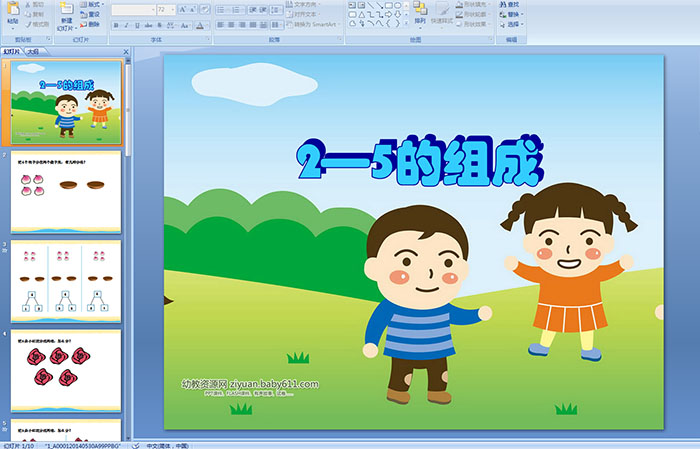The image size is (700, 449).
Task: Click the Grow Font icon
Action: [183, 9]
